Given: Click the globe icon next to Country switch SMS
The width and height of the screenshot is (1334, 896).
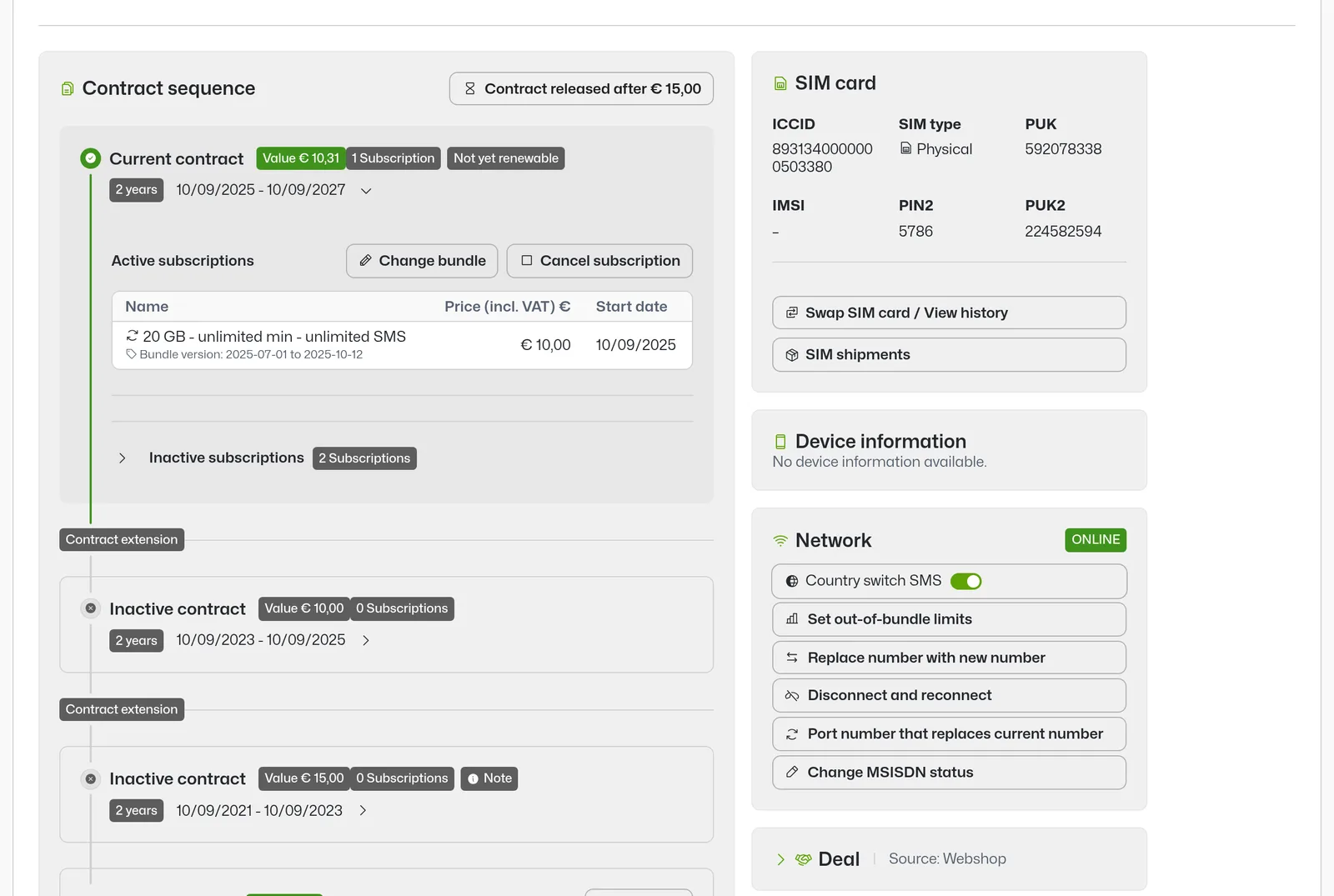Looking at the screenshot, I should (x=792, y=581).
